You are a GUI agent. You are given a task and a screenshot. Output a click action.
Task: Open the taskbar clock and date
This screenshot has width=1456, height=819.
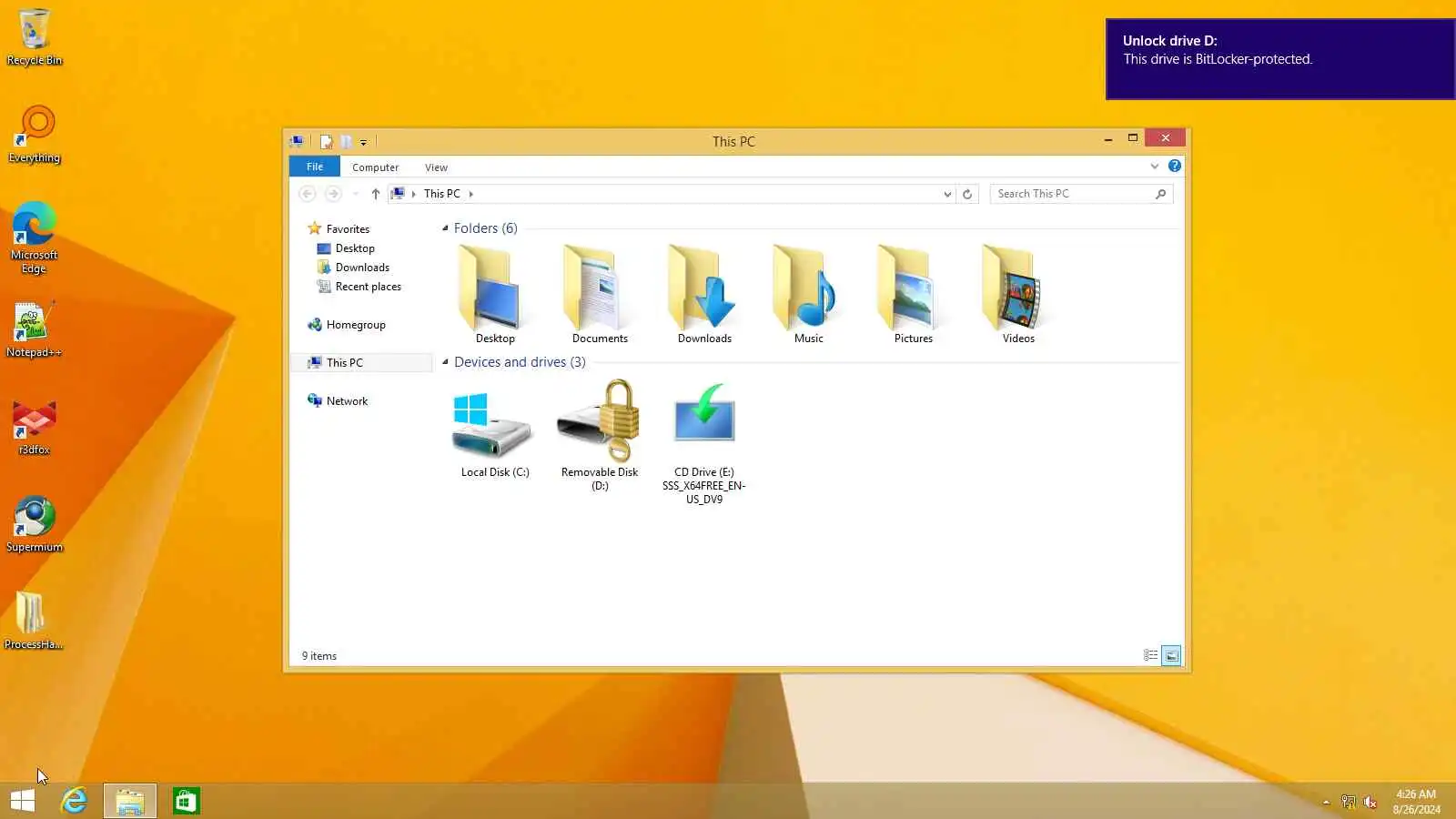[x=1416, y=802]
